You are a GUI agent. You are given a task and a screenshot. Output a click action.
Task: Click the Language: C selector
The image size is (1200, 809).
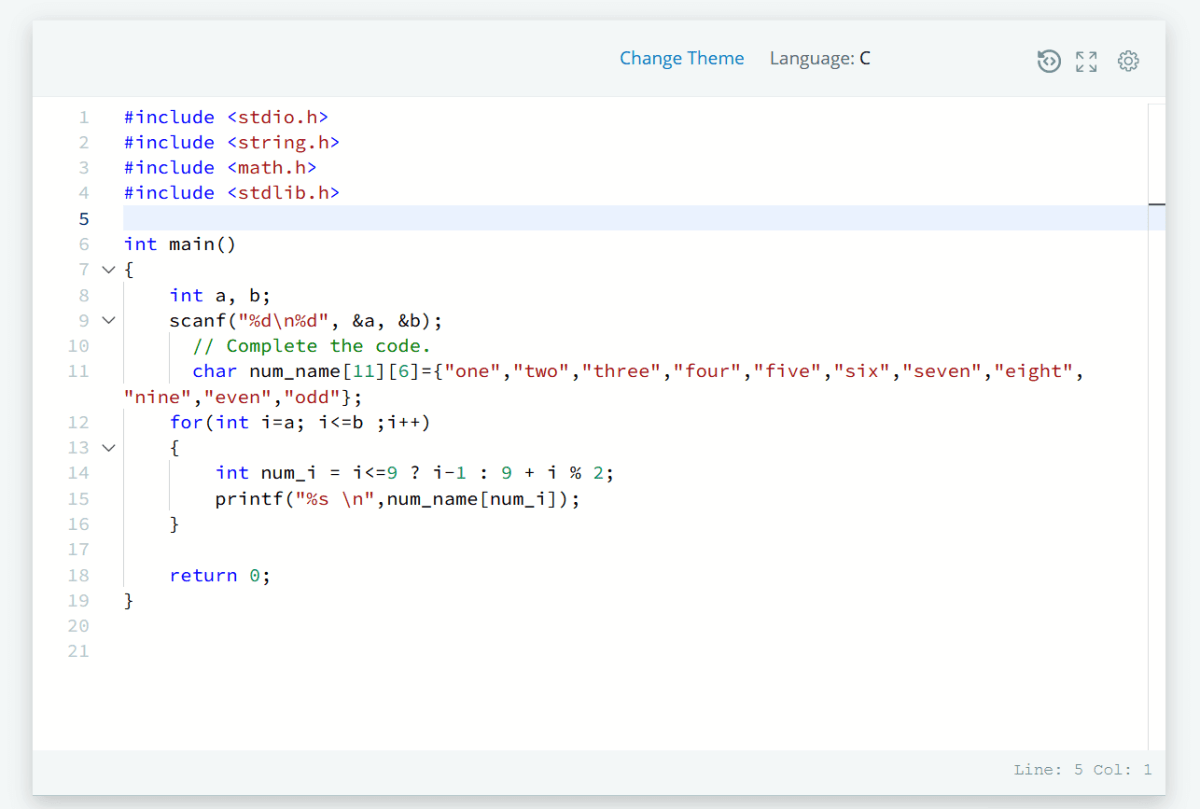tap(820, 58)
